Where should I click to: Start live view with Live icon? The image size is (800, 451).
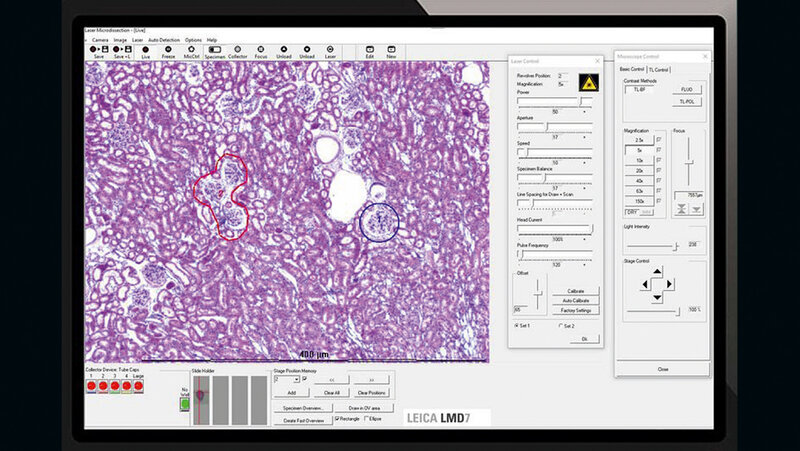(x=143, y=49)
